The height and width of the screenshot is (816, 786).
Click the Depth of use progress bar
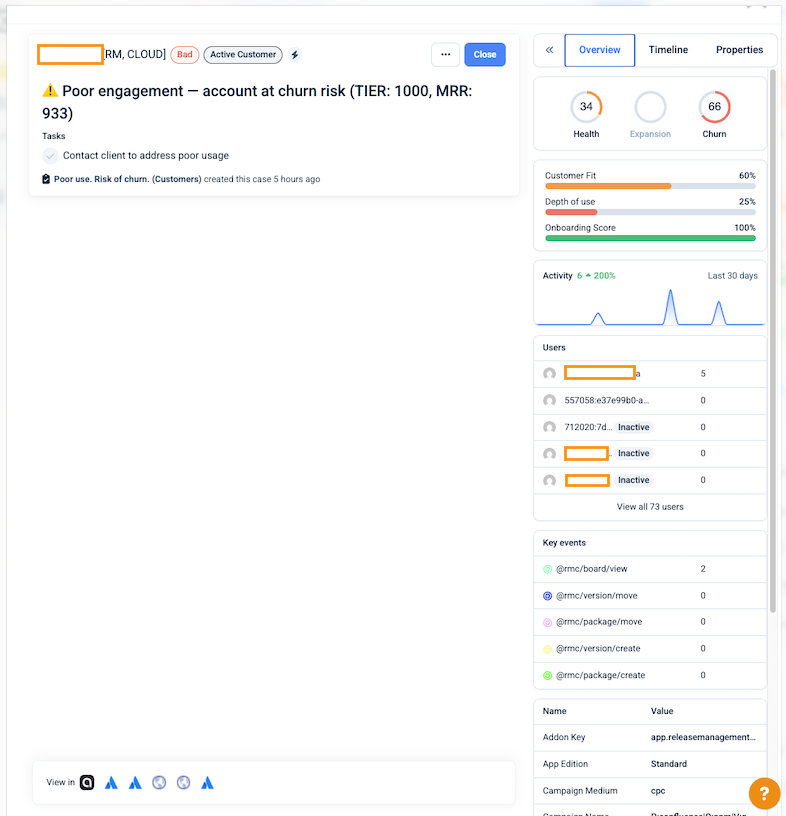point(650,212)
